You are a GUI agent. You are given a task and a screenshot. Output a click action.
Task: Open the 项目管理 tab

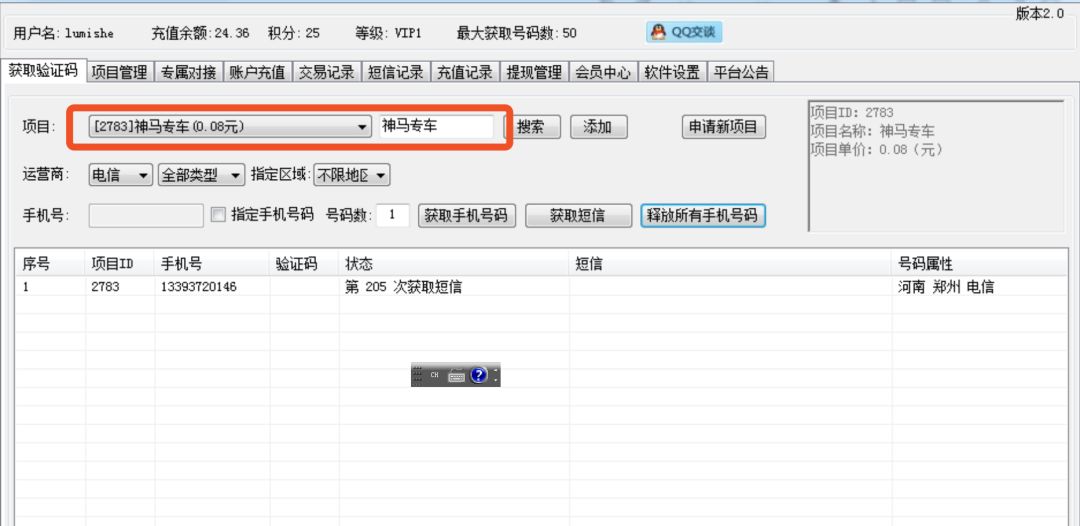(x=120, y=72)
